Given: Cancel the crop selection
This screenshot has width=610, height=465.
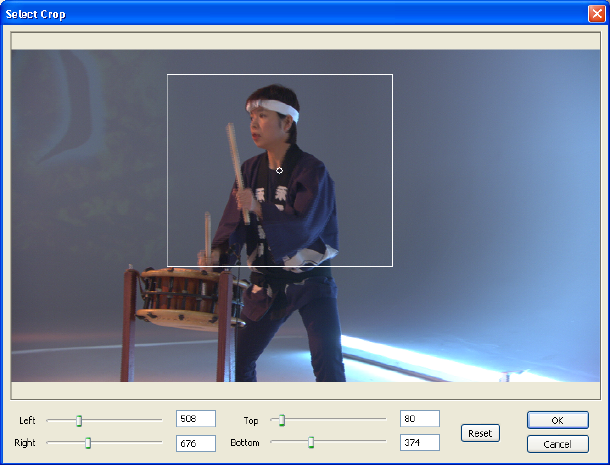Looking at the screenshot, I should point(557,444).
